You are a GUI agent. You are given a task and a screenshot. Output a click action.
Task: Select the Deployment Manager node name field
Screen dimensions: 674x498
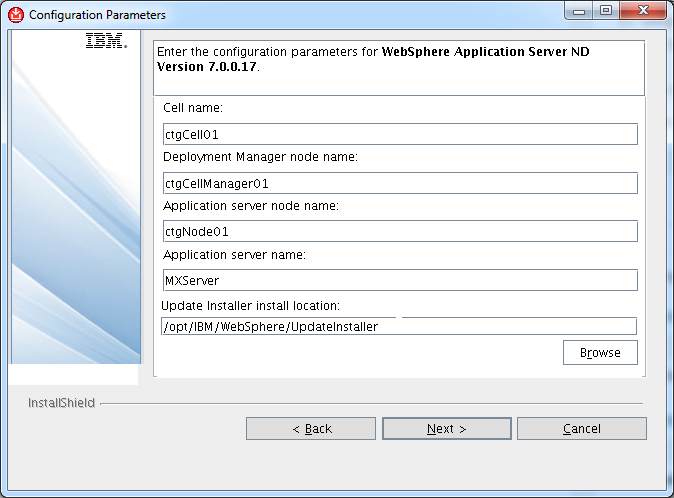click(400, 183)
